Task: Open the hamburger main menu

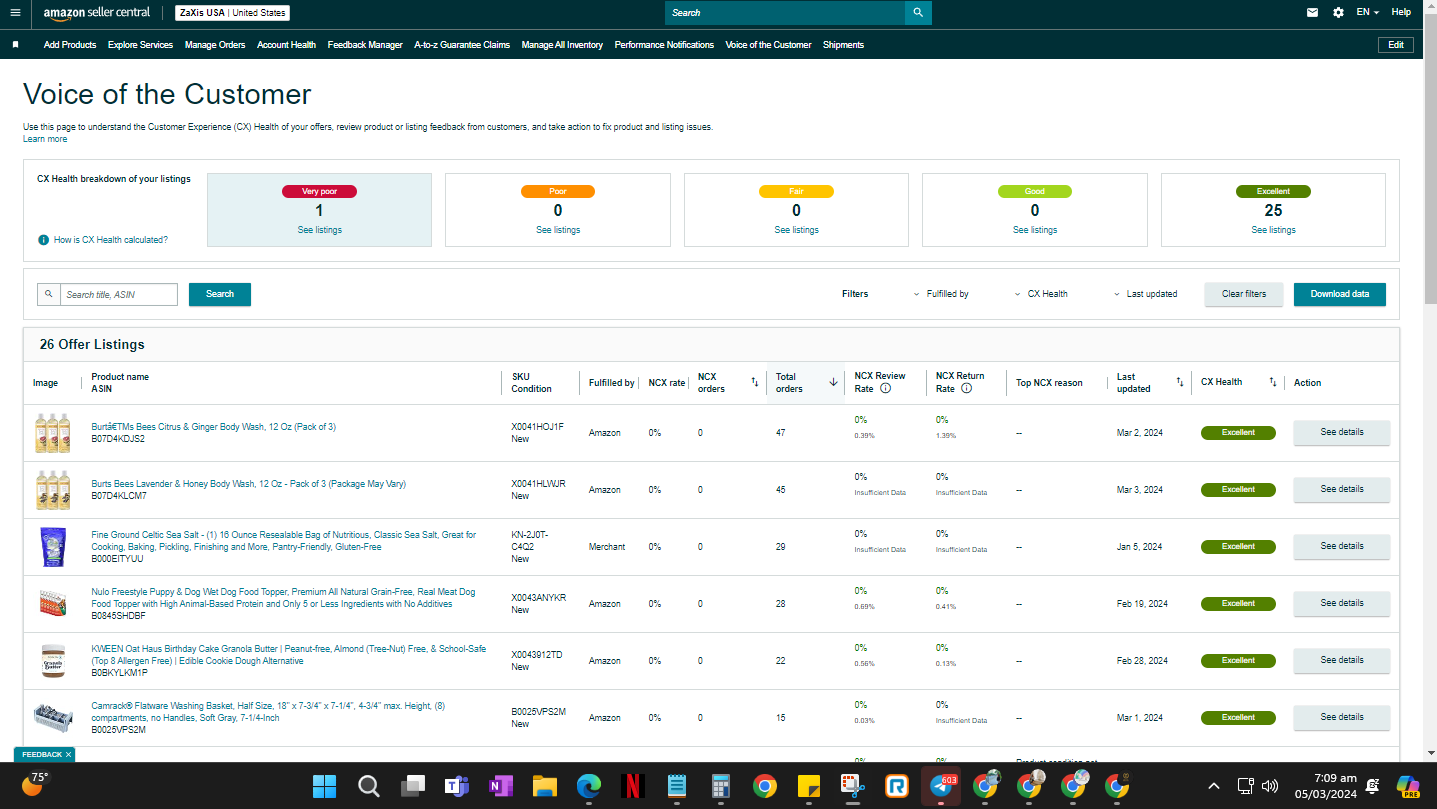Action: pos(15,13)
